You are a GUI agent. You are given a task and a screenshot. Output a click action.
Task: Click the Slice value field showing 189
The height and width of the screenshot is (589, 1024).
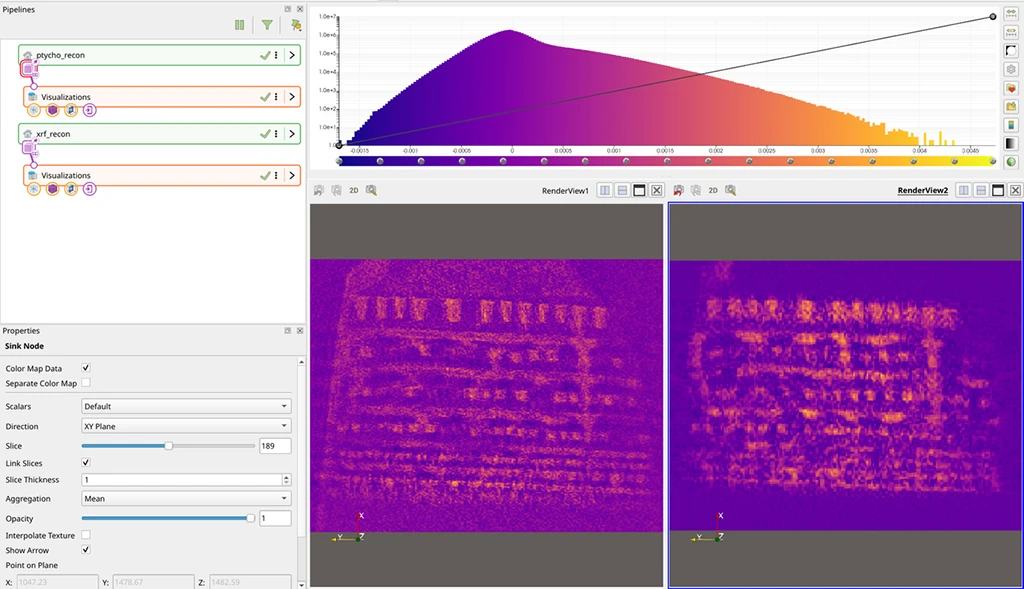point(275,446)
